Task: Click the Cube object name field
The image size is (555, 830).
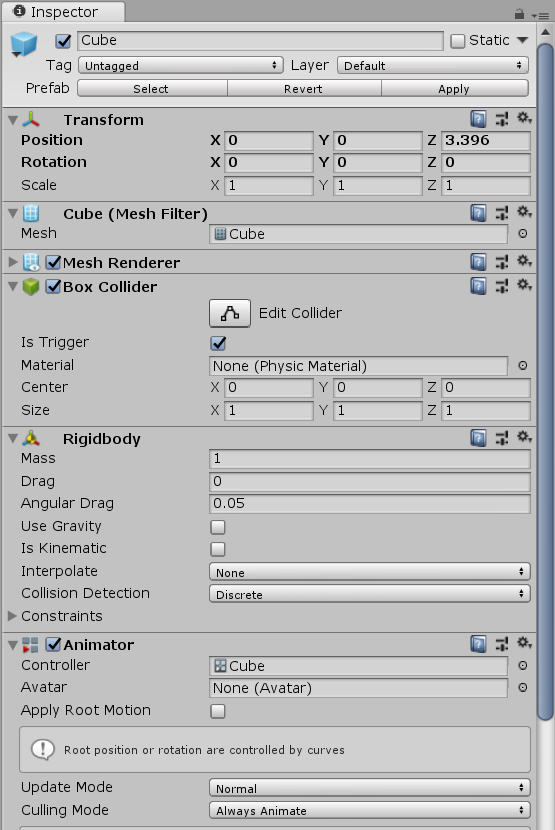Action: 260,41
